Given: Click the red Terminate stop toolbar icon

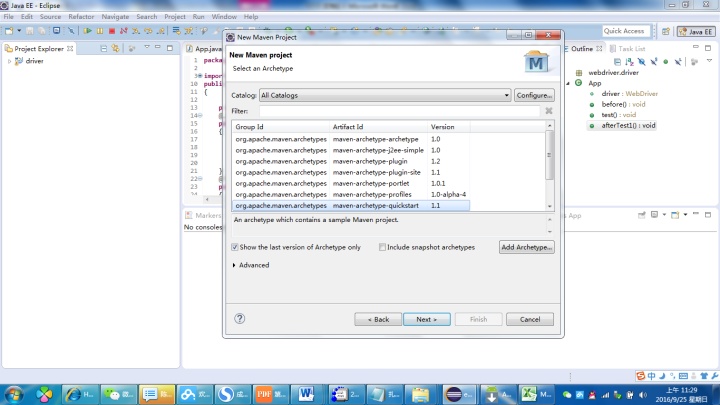Looking at the screenshot, I should point(112,31).
